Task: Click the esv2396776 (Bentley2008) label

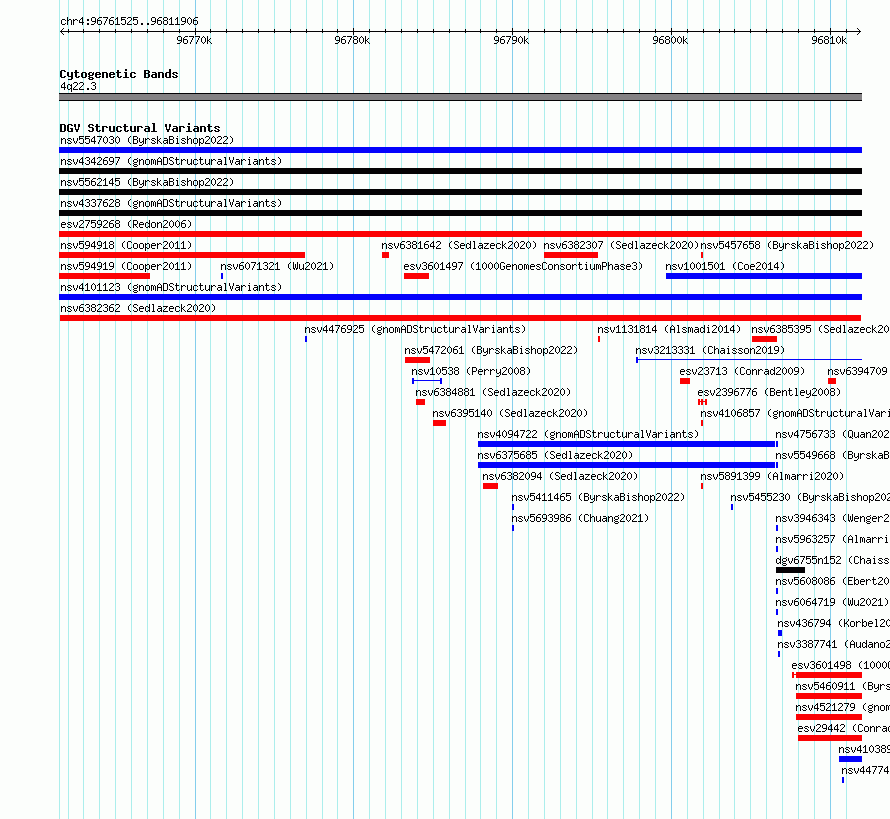Action: [769, 392]
